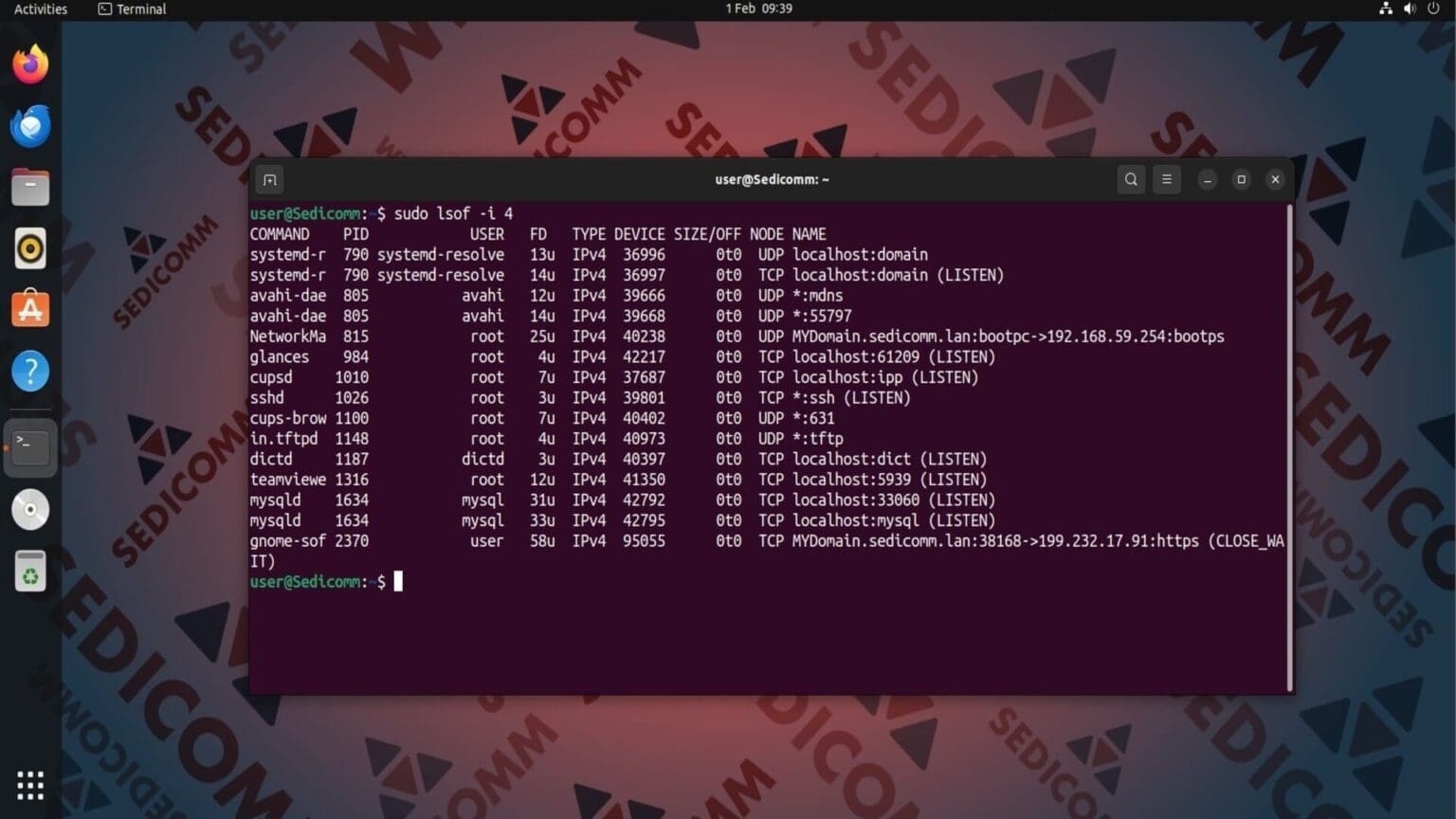Click the '*:ssh (LISTEN)' entry
Image resolution: width=1456 pixels, height=819 pixels.
[x=851, y=398]
